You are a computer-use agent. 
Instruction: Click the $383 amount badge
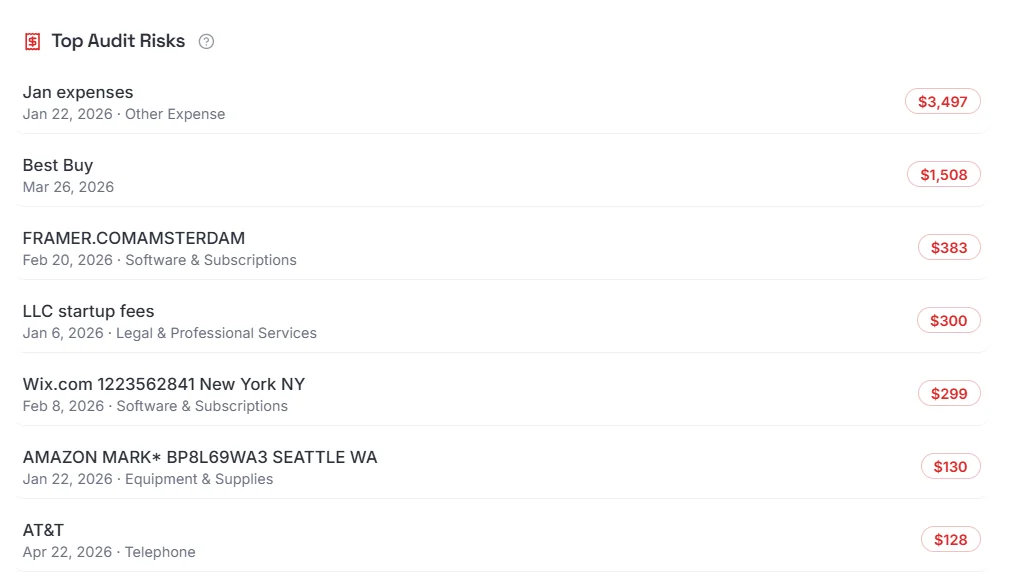(949, 247)
